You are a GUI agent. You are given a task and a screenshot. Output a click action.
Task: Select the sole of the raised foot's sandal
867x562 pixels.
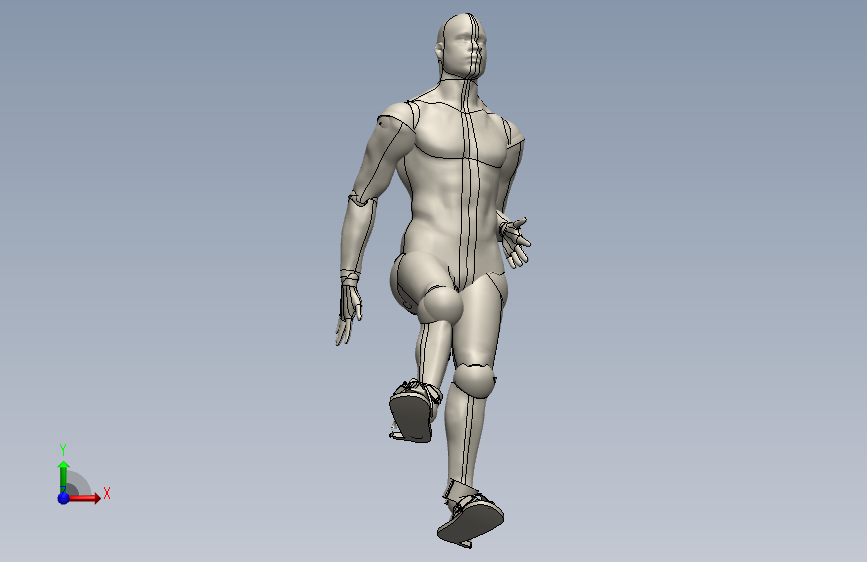coord(411,418)
